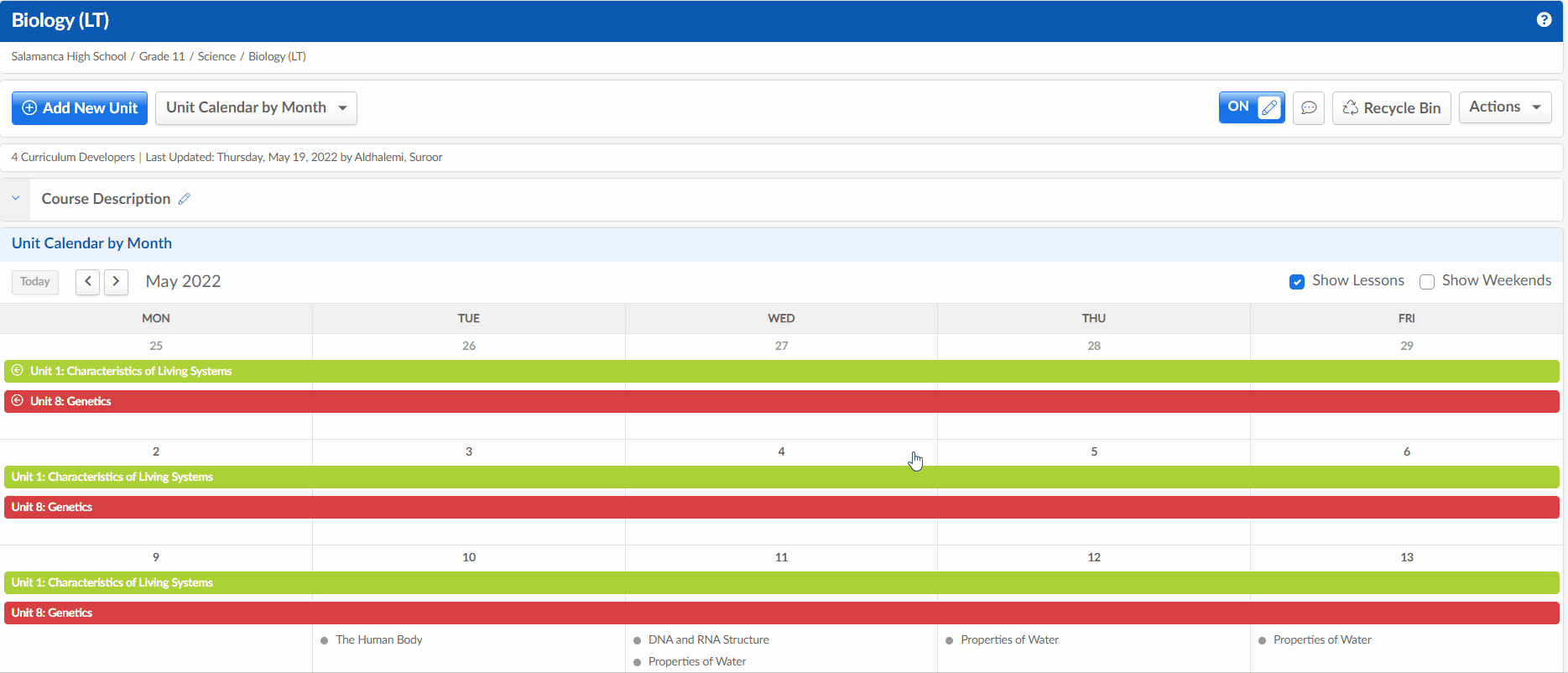Toggle the ON edit mode switch
The height and width of the screenshot is (673, 1568).
[x=1251, y=107]
